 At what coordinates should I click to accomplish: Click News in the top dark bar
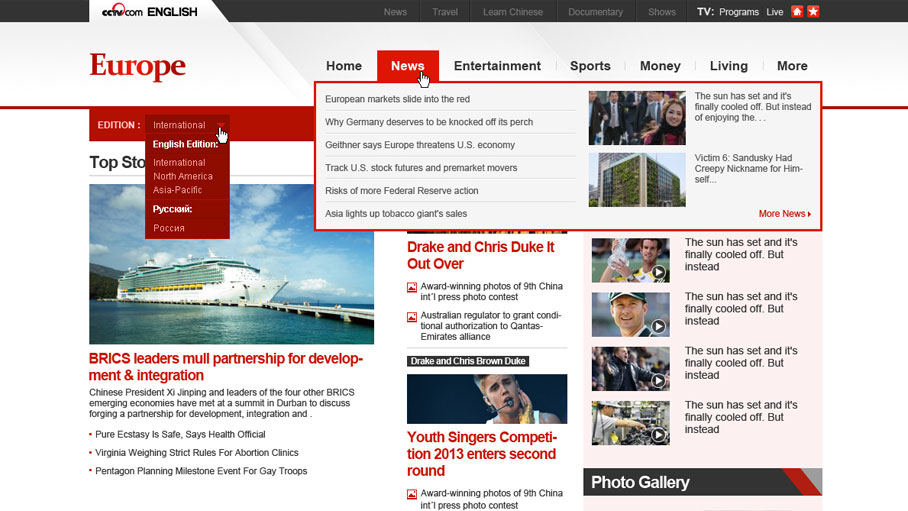(x=395, y=12)
